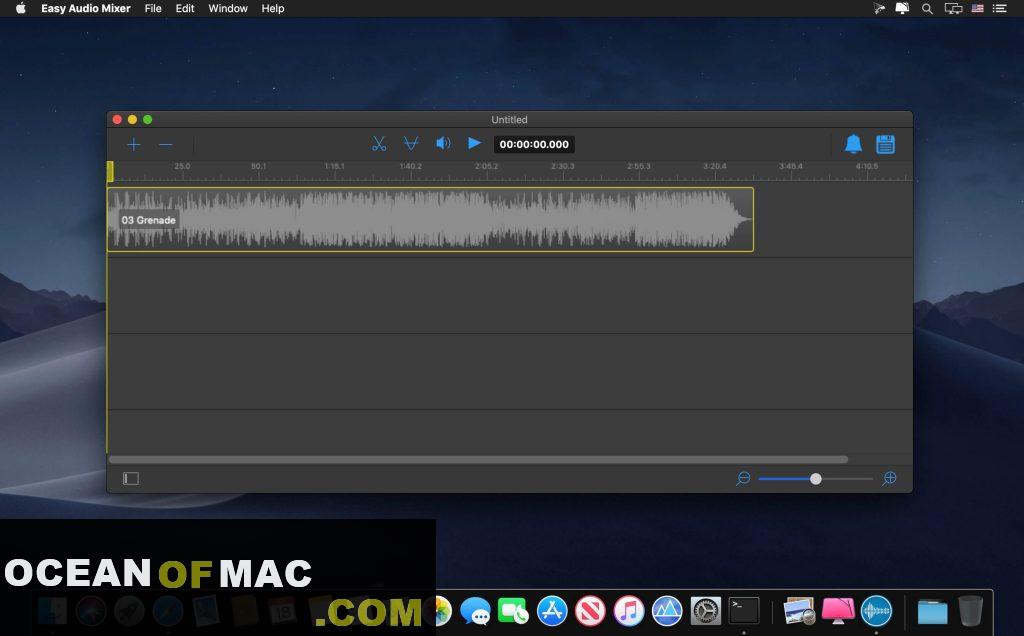Screen dimensions: 1024x636
Task: Open System Preferences from the Dock
Action: (x=706, y=612)
